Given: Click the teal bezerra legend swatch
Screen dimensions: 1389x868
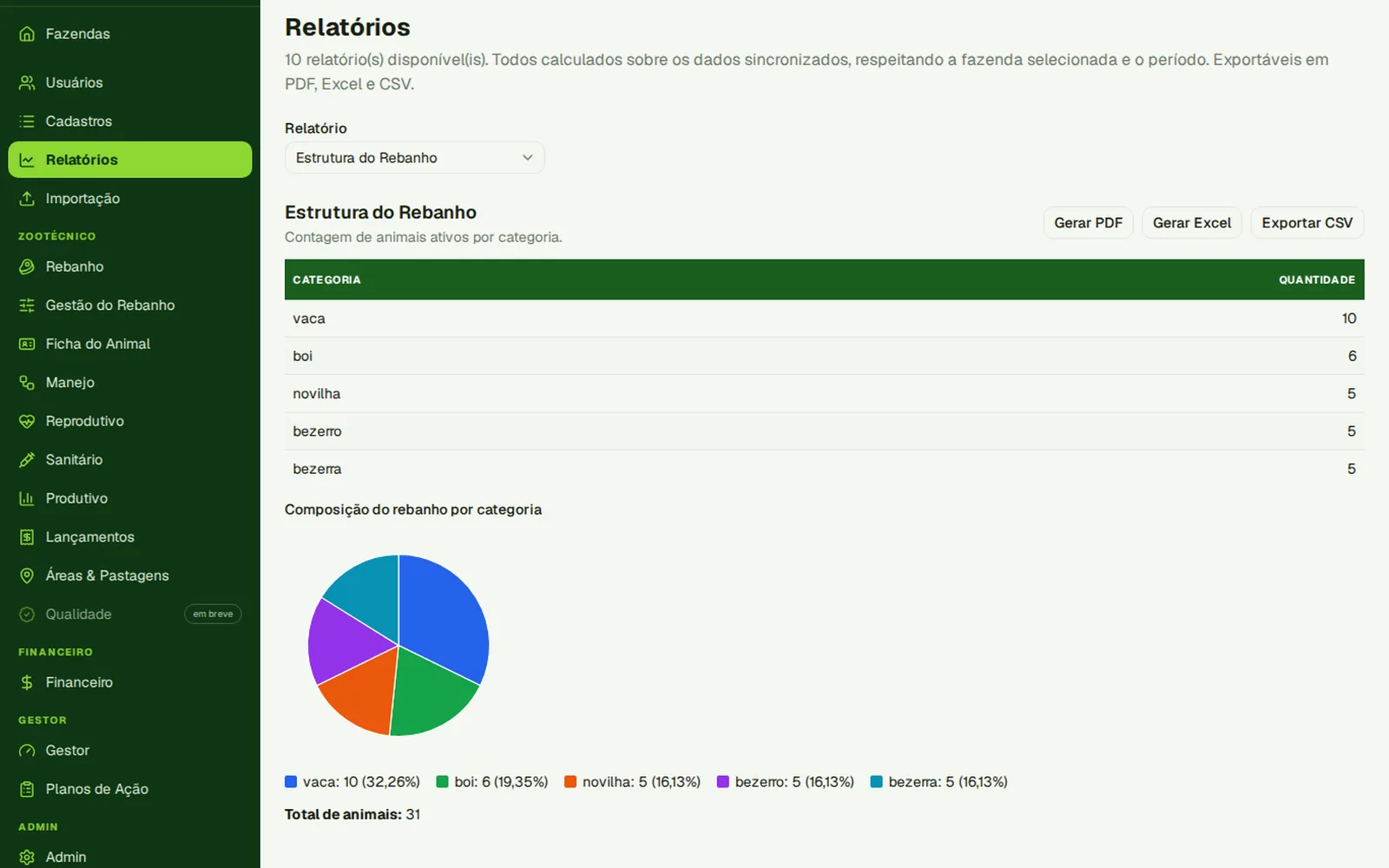Looking at the screenshot, I should 877,782.
